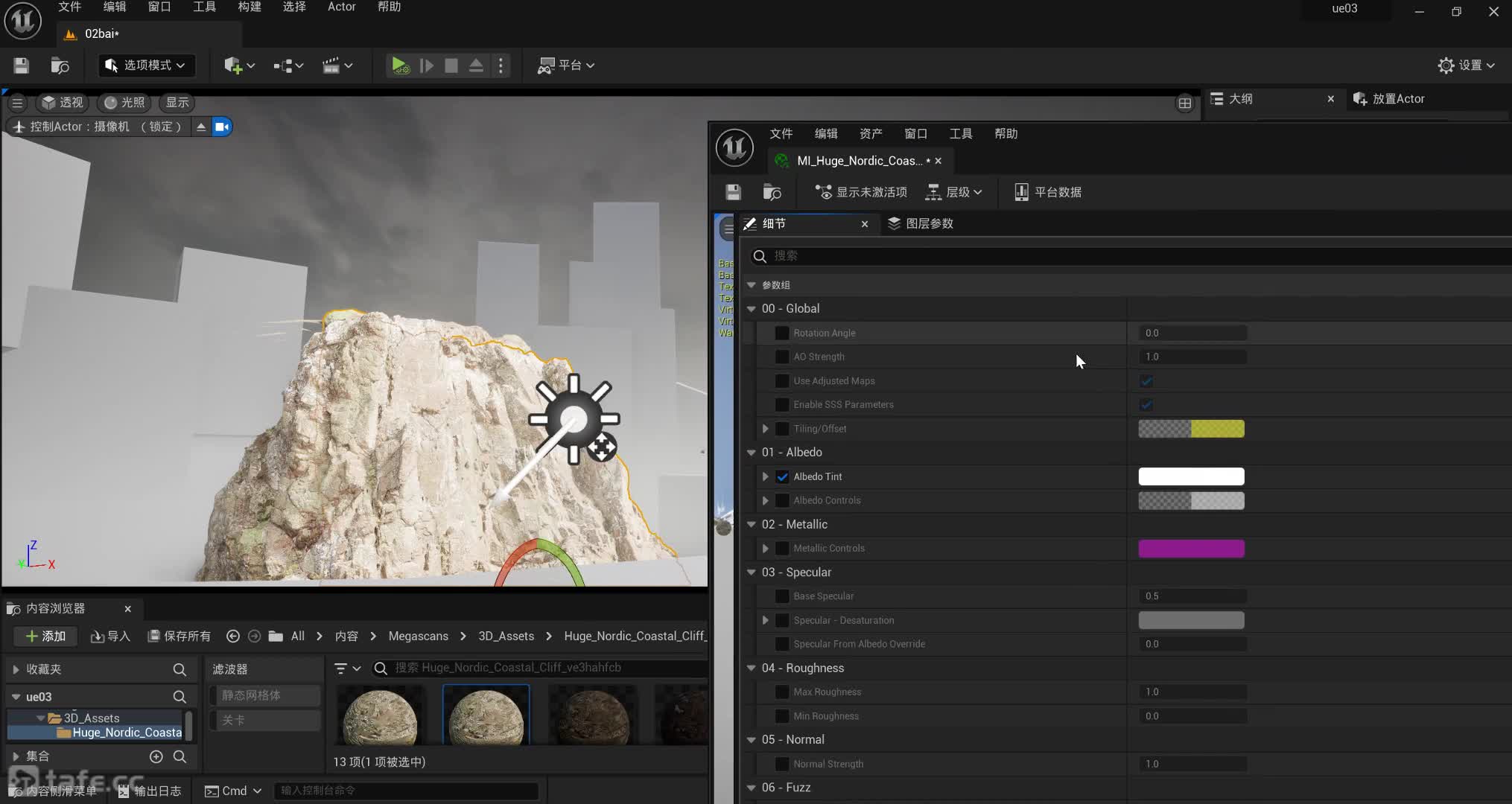This screenshot has width=1512, height=804.
Task: Click the green Play button
Action: pos(400,66)
